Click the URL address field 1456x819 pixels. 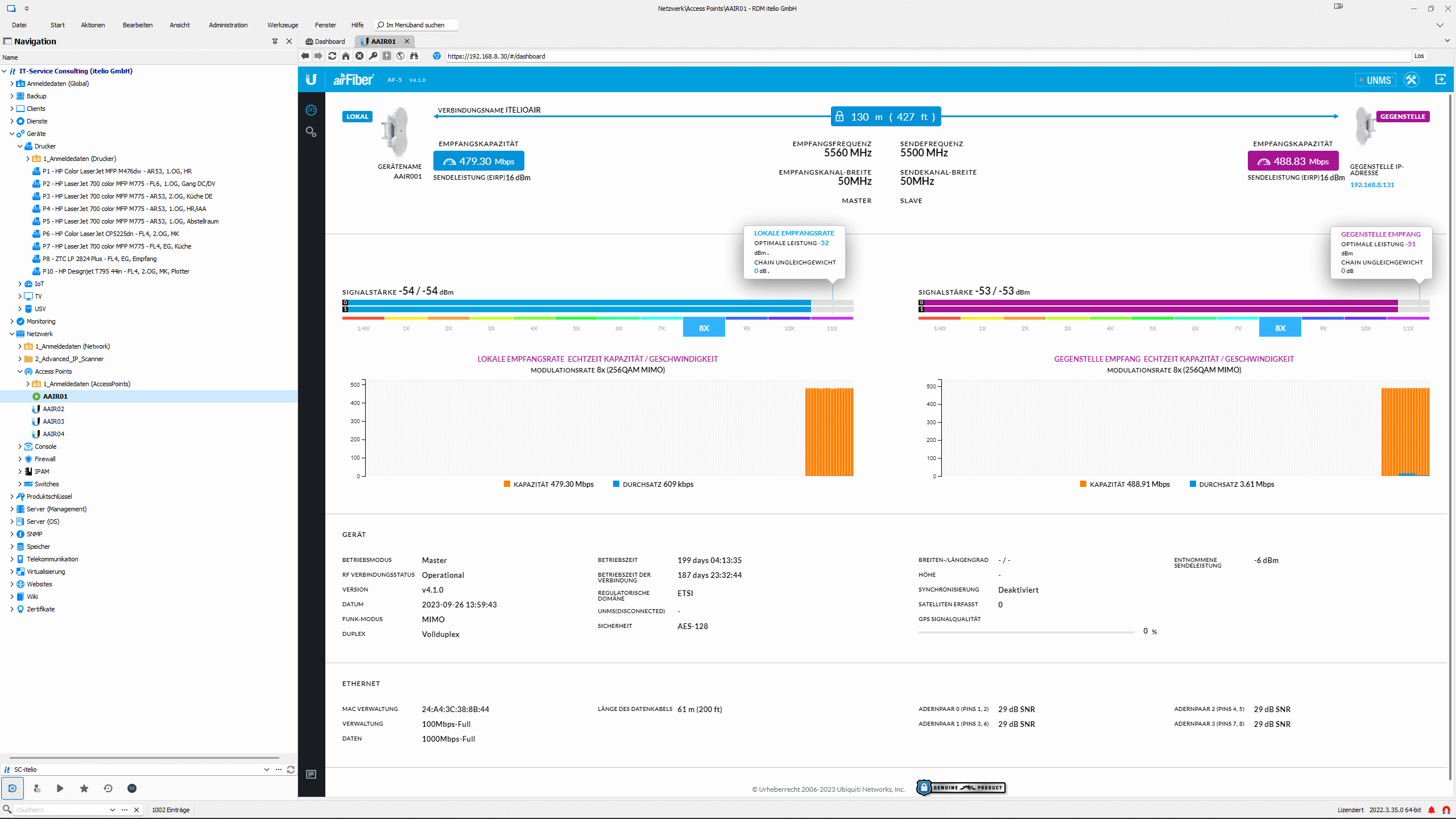coord(928,56)
